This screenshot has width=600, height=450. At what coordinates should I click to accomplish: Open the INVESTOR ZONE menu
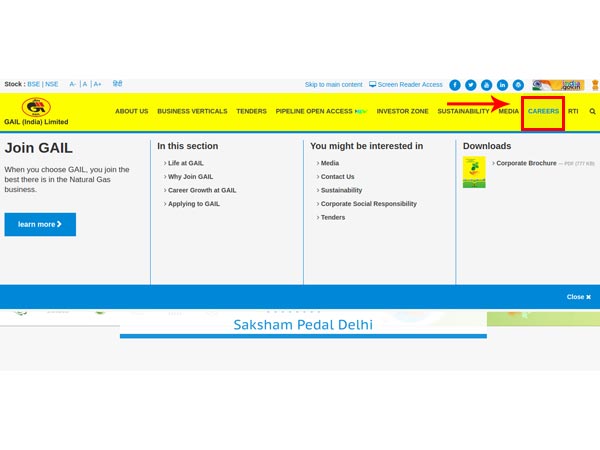pos(403,111)
